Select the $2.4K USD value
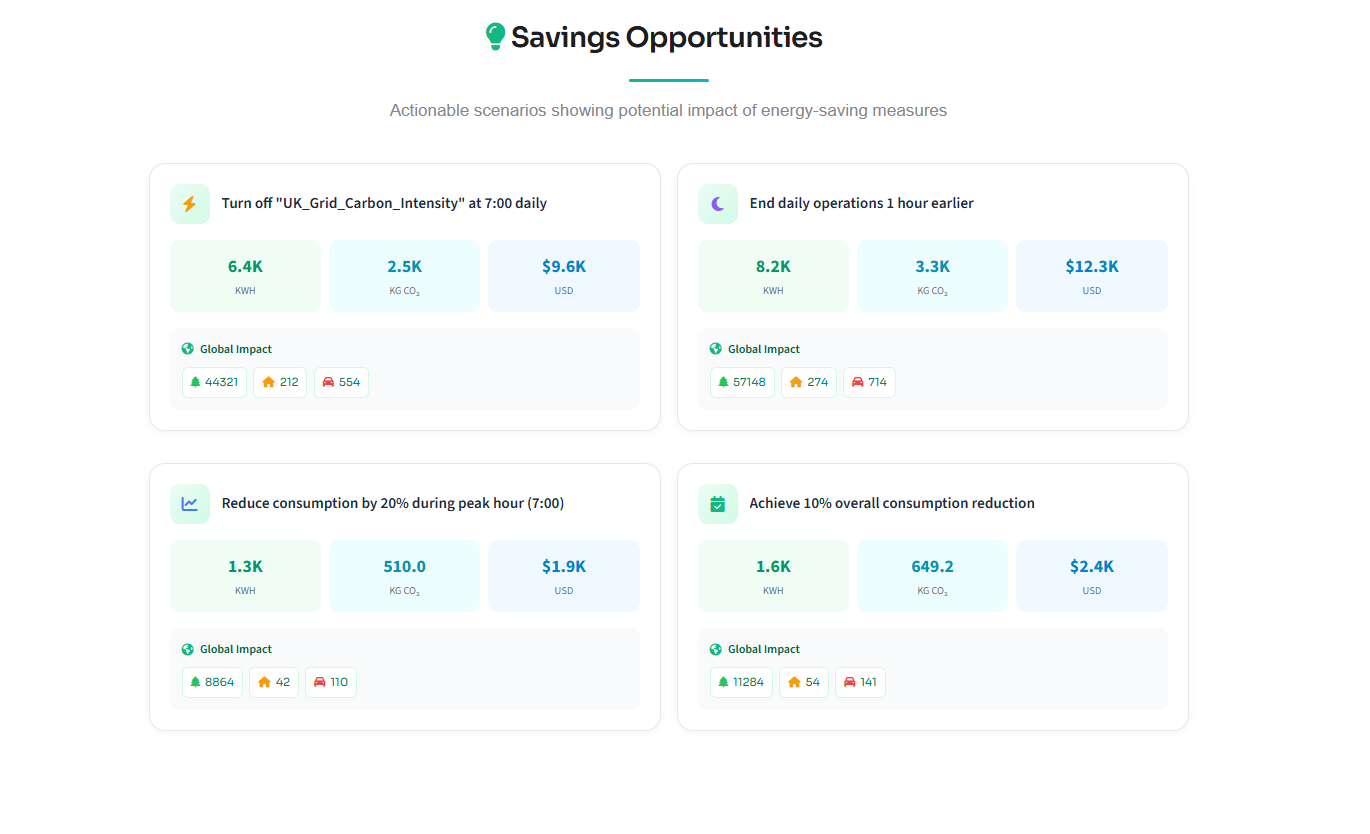 1092,566
